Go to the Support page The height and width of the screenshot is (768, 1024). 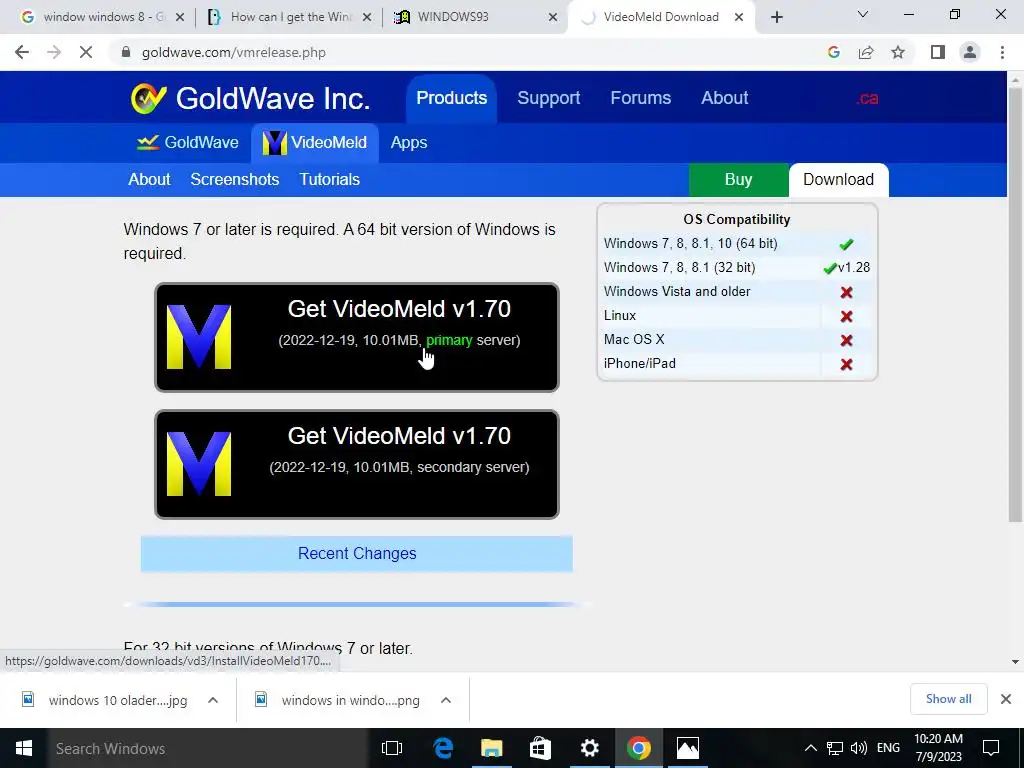549,98
